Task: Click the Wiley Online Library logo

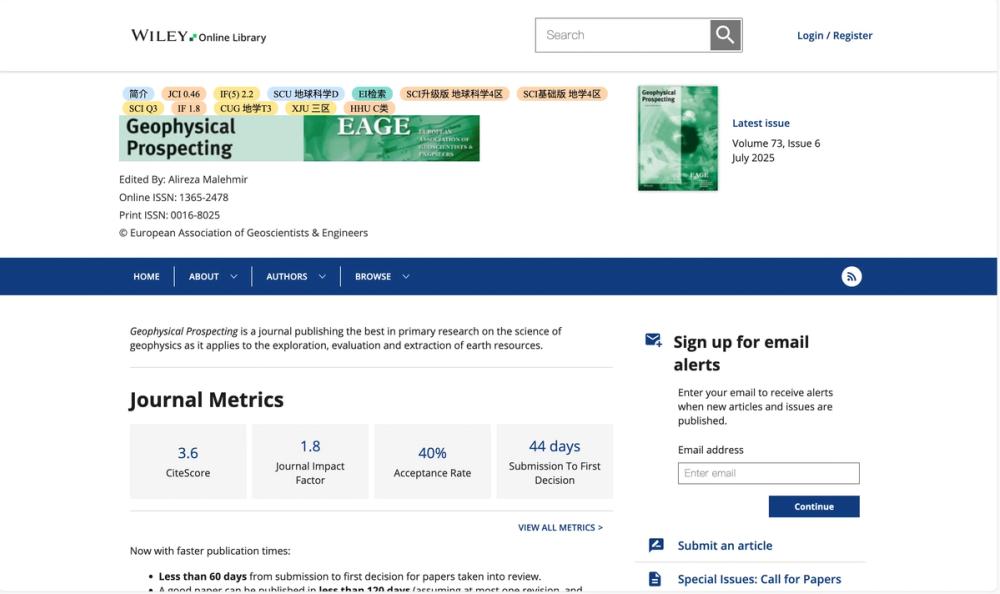Action: pyautogui.click(x=198, y=36)
